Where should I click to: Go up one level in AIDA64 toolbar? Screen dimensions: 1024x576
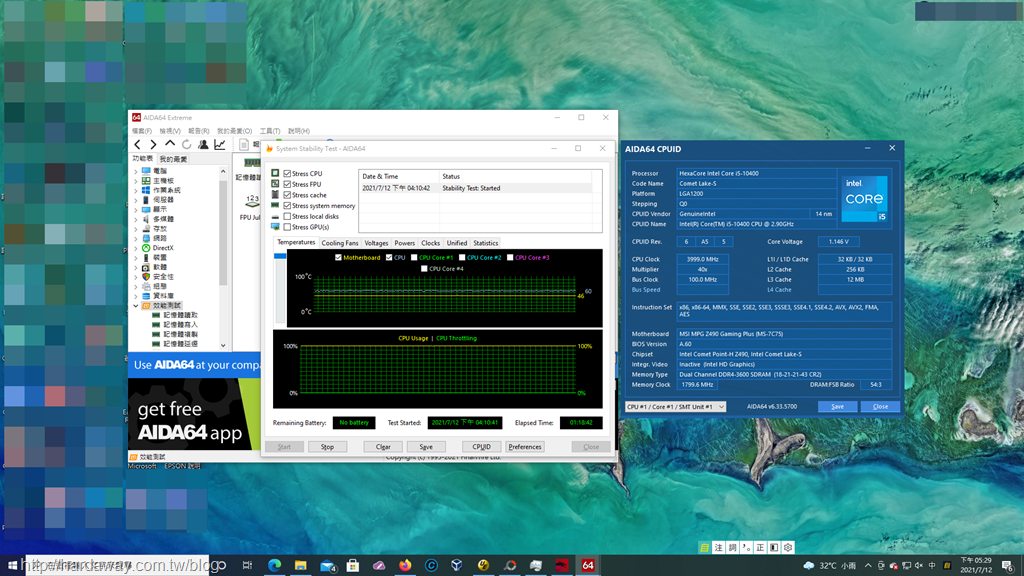[x=170, y=144]
